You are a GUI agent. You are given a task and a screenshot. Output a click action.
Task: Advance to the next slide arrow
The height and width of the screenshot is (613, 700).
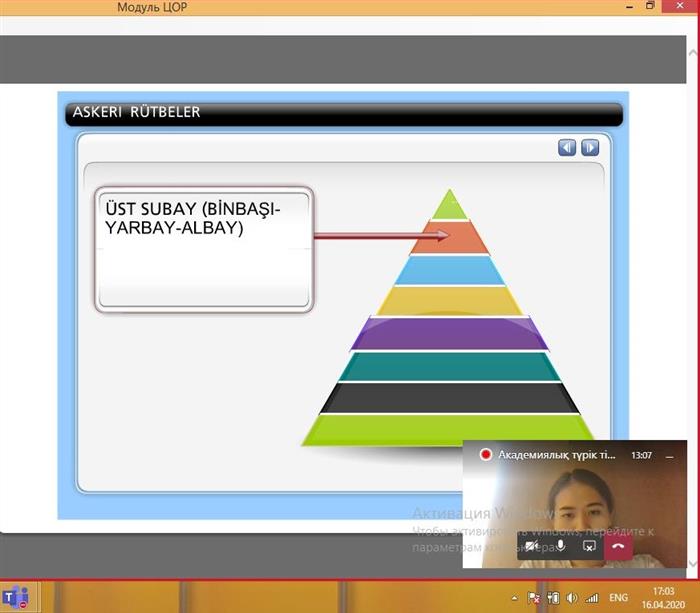(x=590, y=147)
